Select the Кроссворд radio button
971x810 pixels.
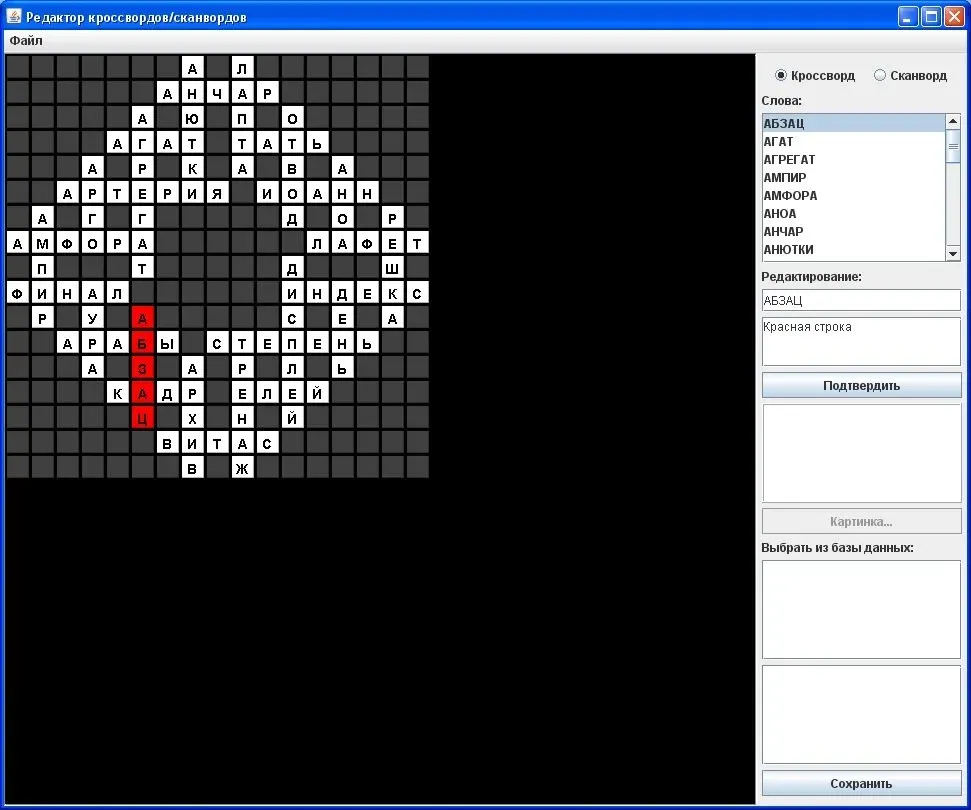coord(782,76)
